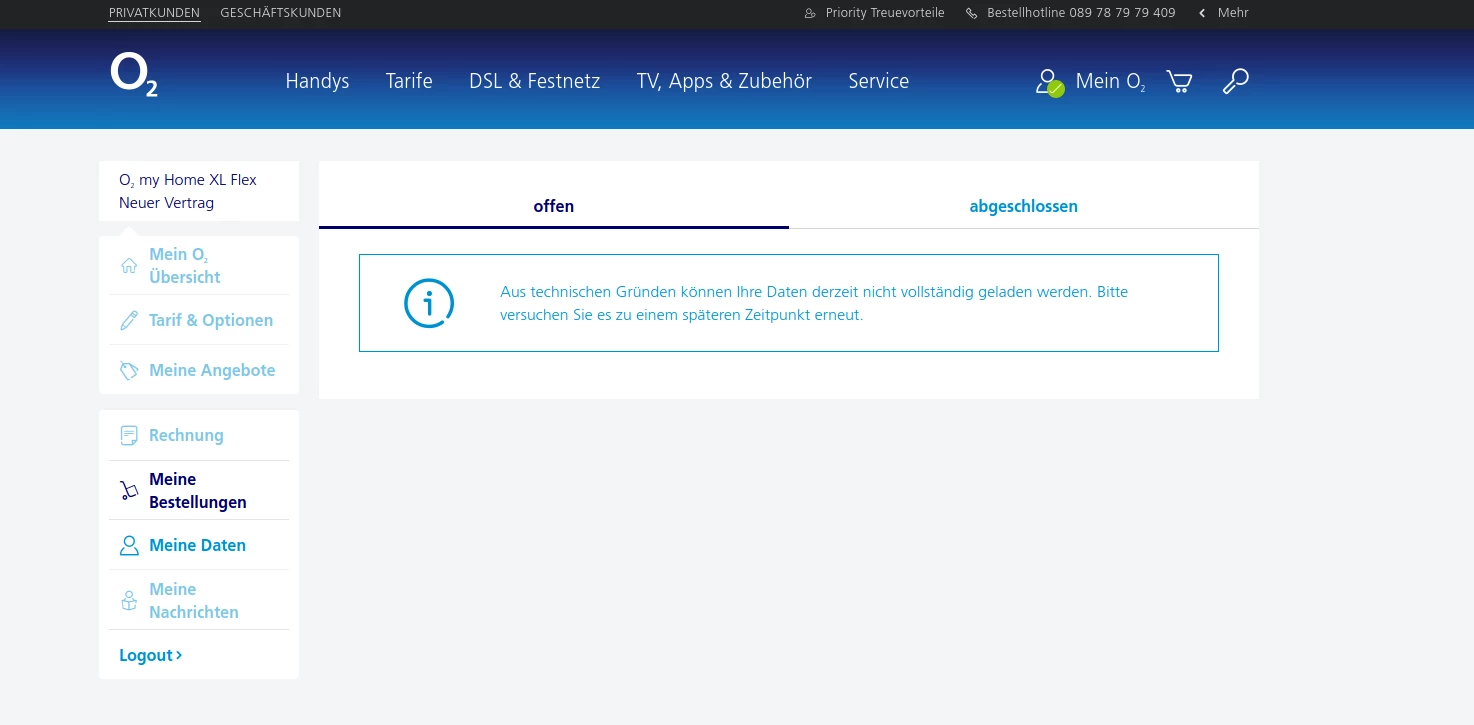
Task: Click the pencil icon beside Tarif & Optionen
Action: [129, 320]
